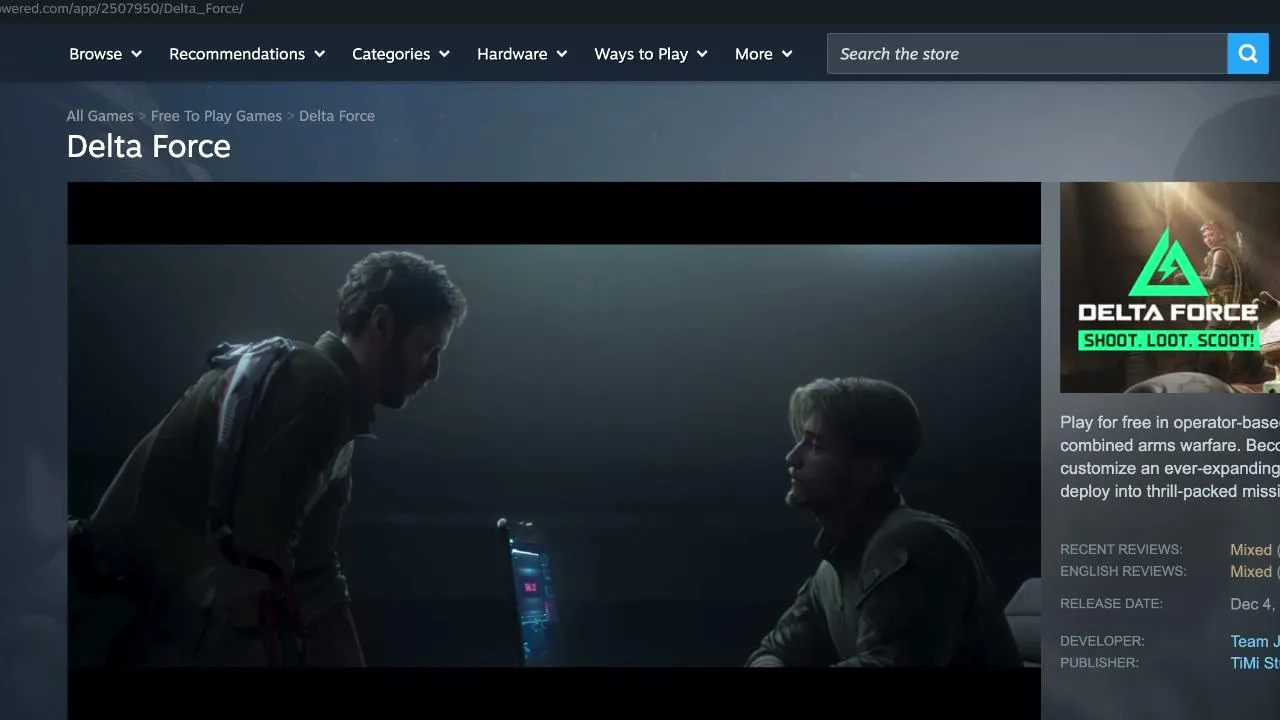Open the Browse menu

coord(106,54)
